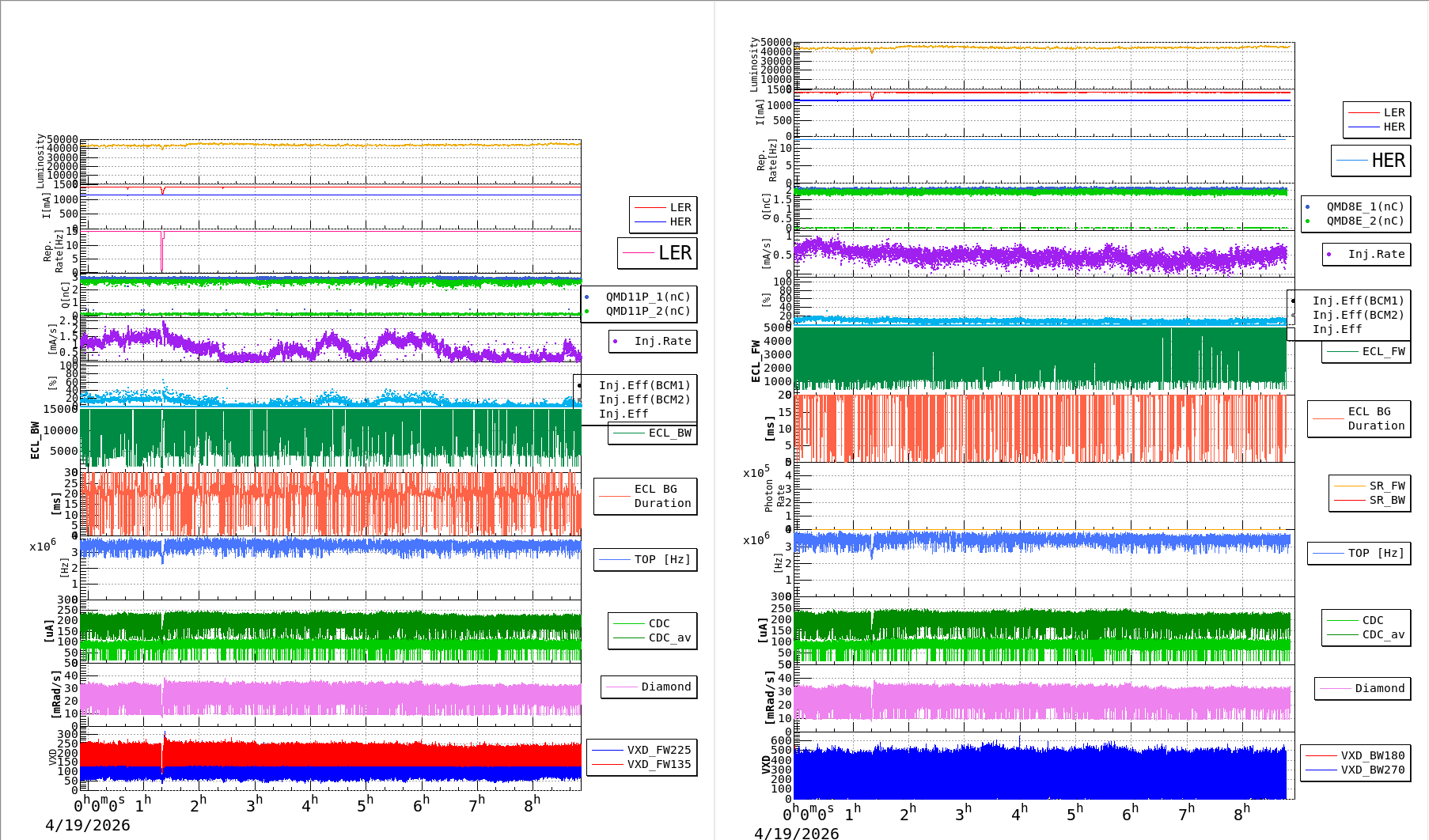Image resolution: width=1429 pixels, height=840 pixels.
Task: Select CDC_av legend entry in right panel
Action: pos(1383,634)
